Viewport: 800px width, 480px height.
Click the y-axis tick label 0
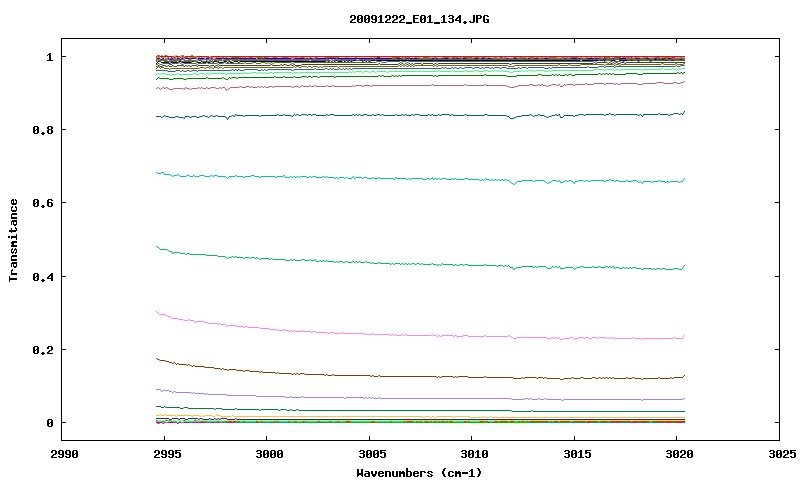tap(49, 423)
